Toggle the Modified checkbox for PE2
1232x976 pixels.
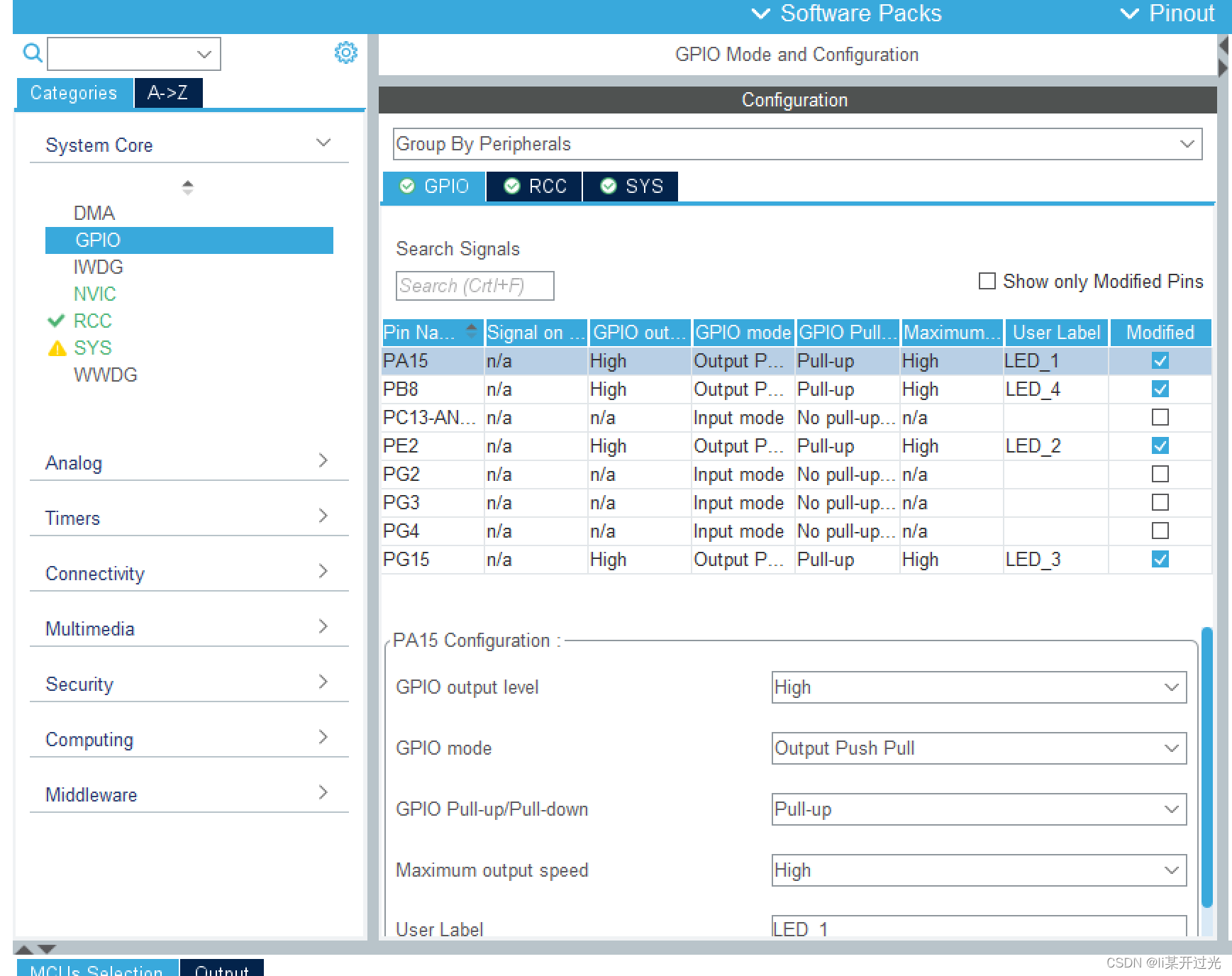(x=1160, y=446)
